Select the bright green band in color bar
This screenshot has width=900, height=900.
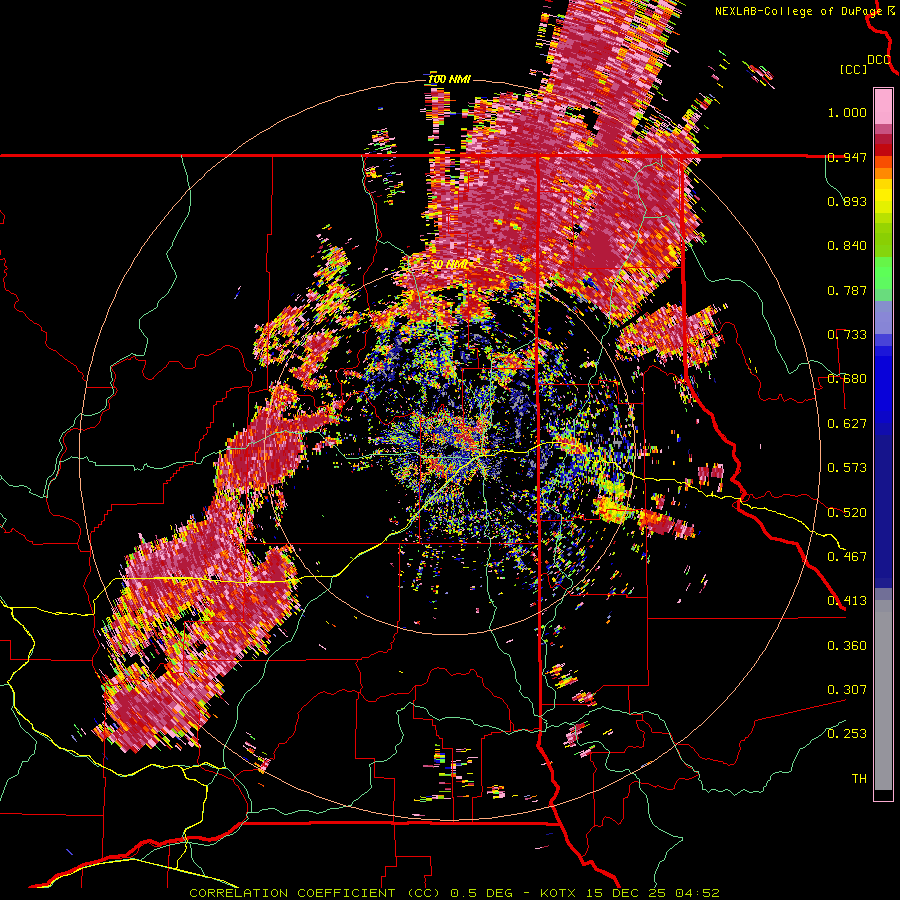(x=883, y=273)
